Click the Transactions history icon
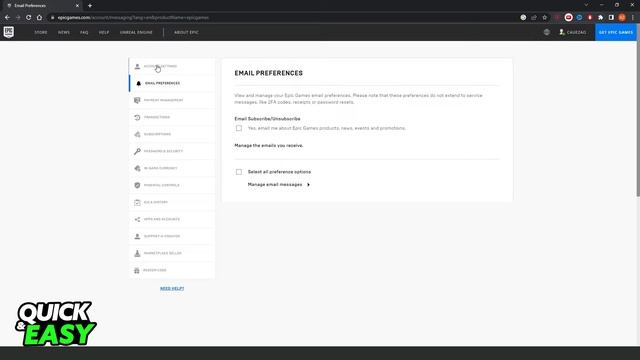 [137, 118]
